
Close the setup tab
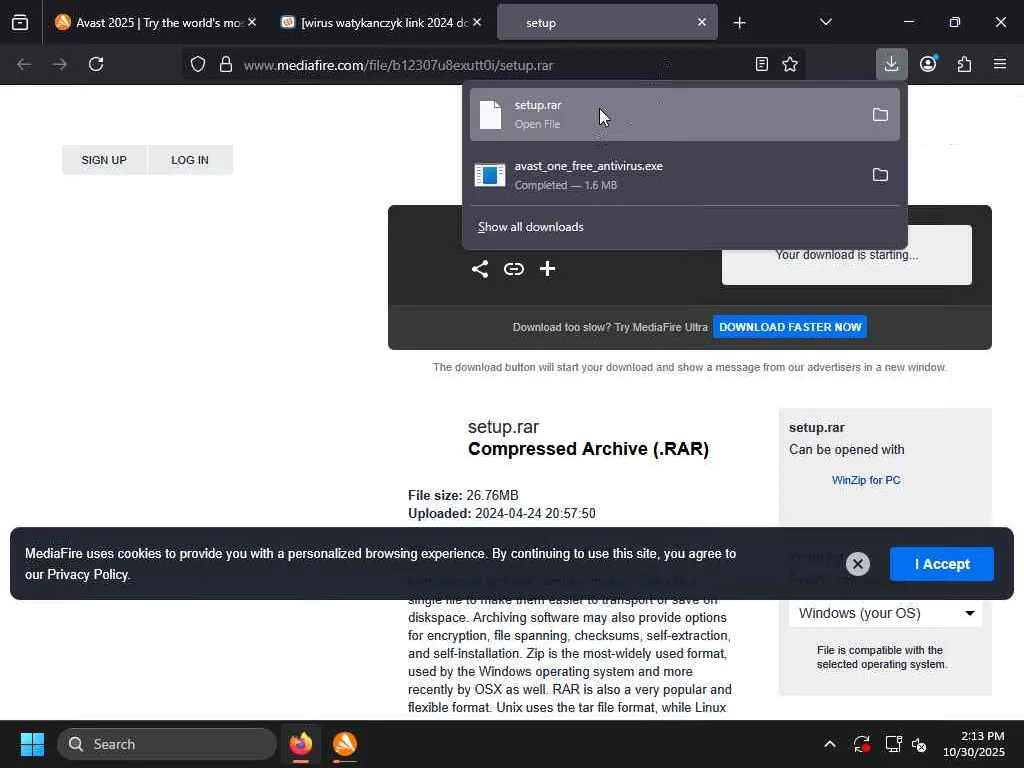coord(701,22)
